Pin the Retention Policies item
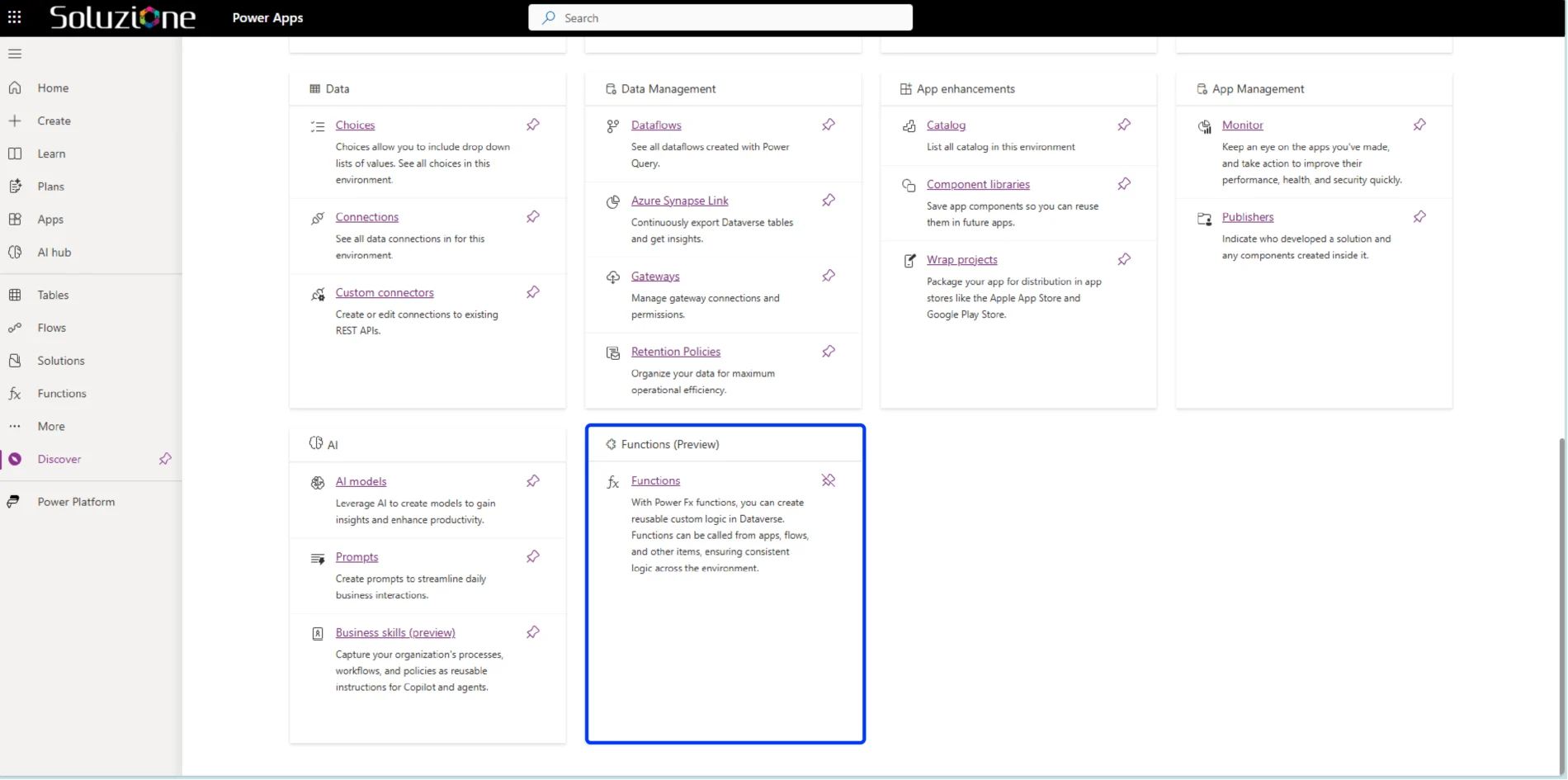The height and width of the screenshot is (780, 1568). [x=829, y=352]
